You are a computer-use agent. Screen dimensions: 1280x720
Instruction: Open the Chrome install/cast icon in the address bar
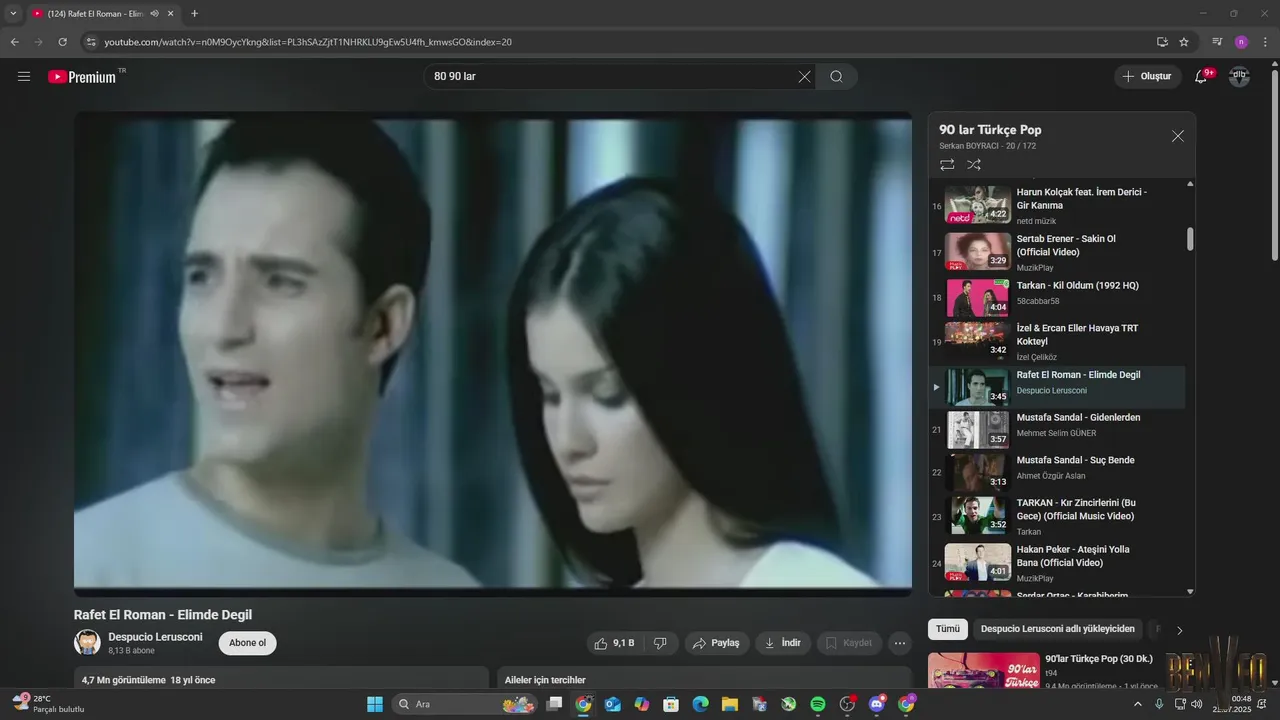coord(1162,42)
